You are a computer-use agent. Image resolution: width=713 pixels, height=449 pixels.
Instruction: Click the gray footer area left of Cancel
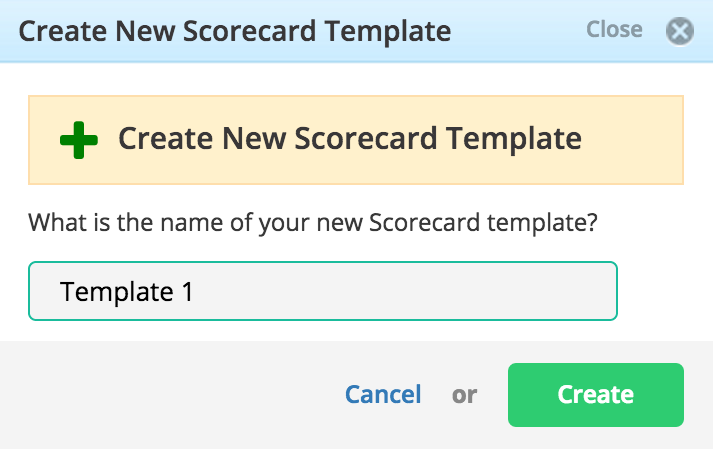168,395
